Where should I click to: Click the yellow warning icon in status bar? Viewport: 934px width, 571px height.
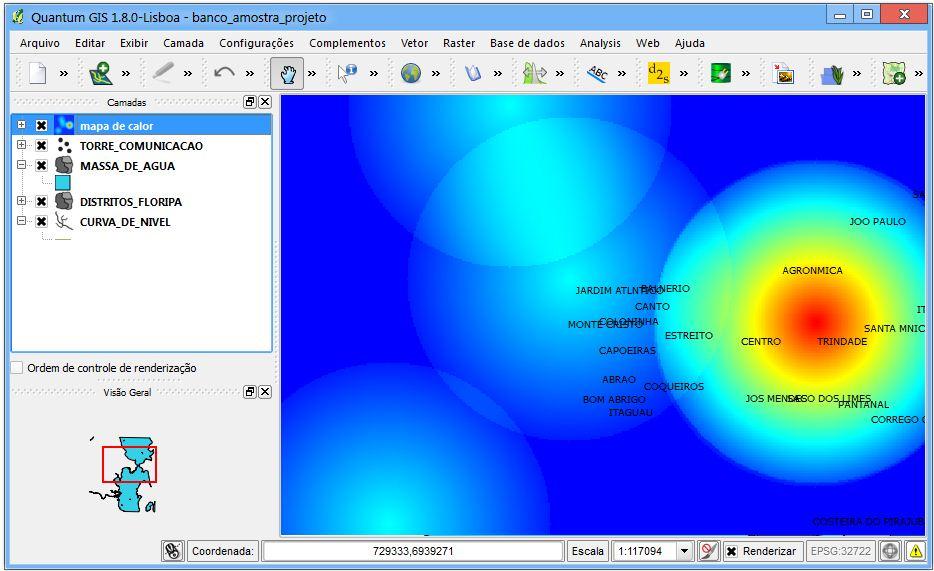click(x=916, y=551)
